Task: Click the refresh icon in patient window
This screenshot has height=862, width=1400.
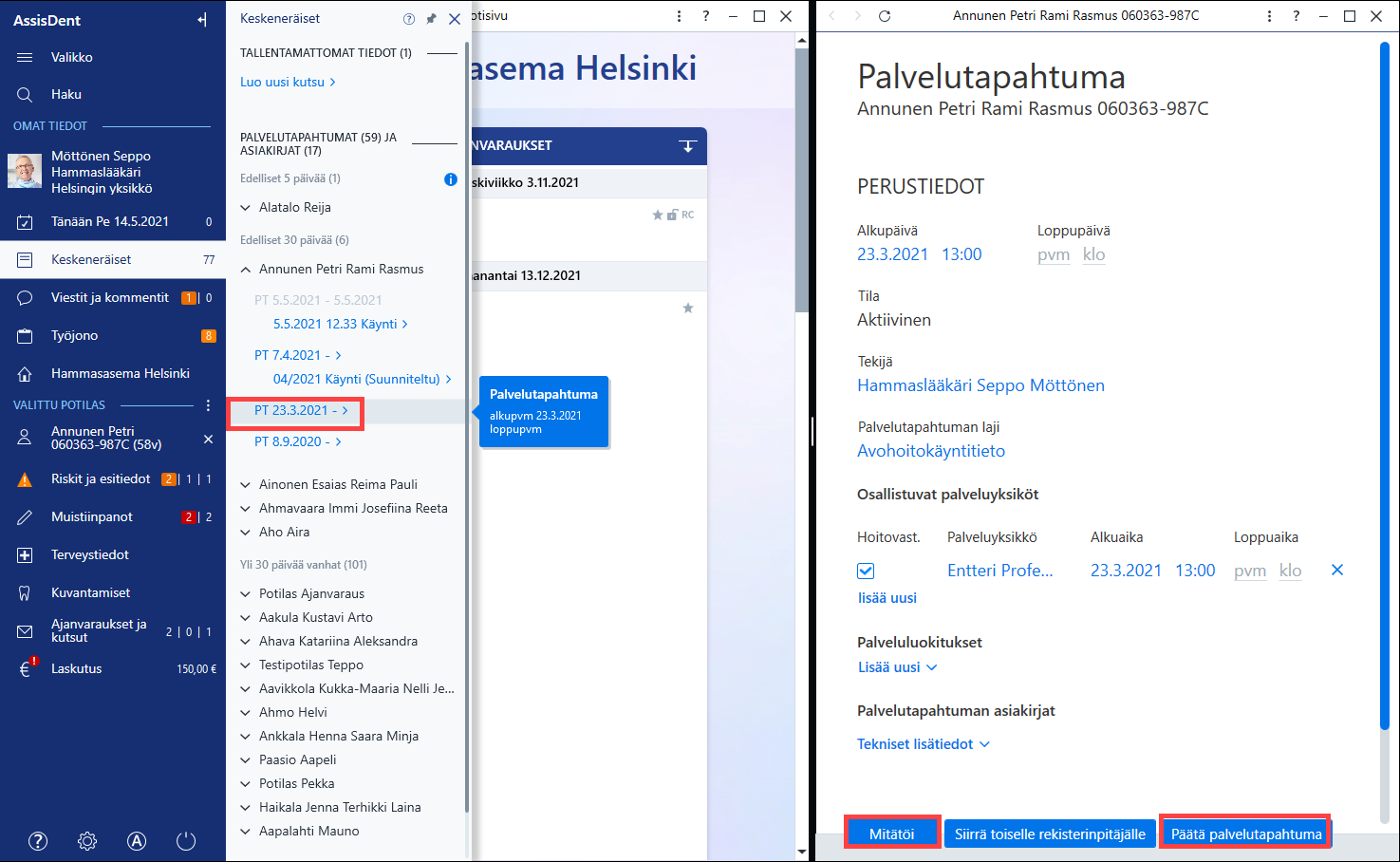Action: tap(885, 16)
